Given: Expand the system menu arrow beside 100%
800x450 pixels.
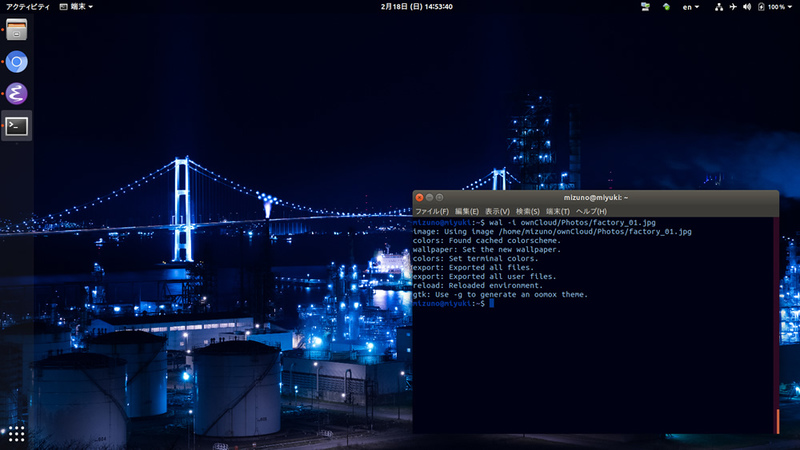Looking at the screenshot, I should 790,7.
